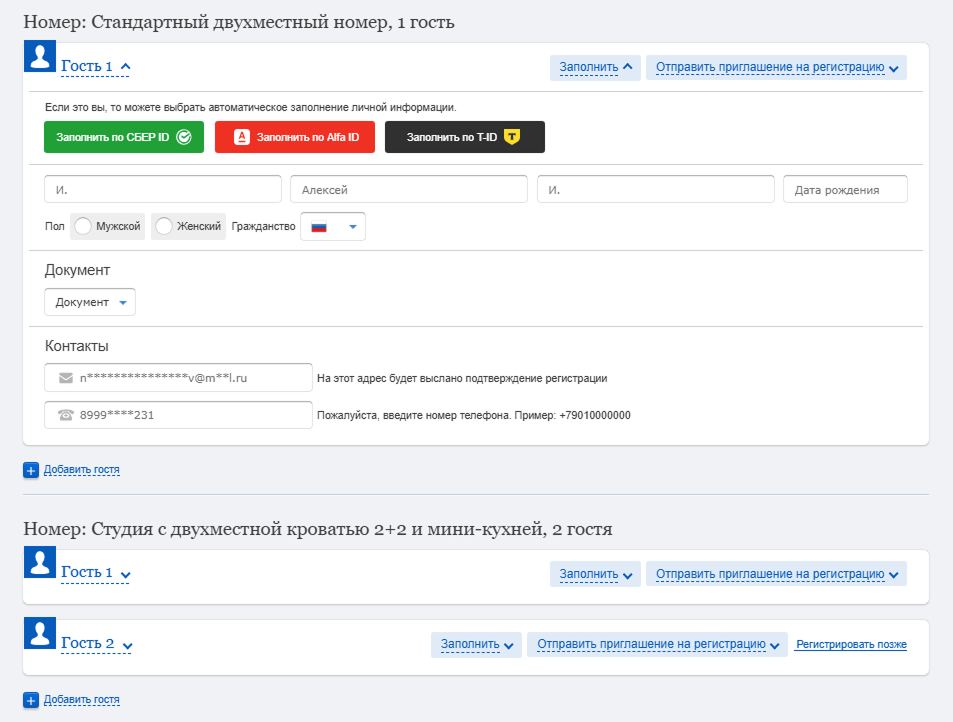Expand the Гость 2 section in the studio
953x722 pixels.
pos(96,644)
